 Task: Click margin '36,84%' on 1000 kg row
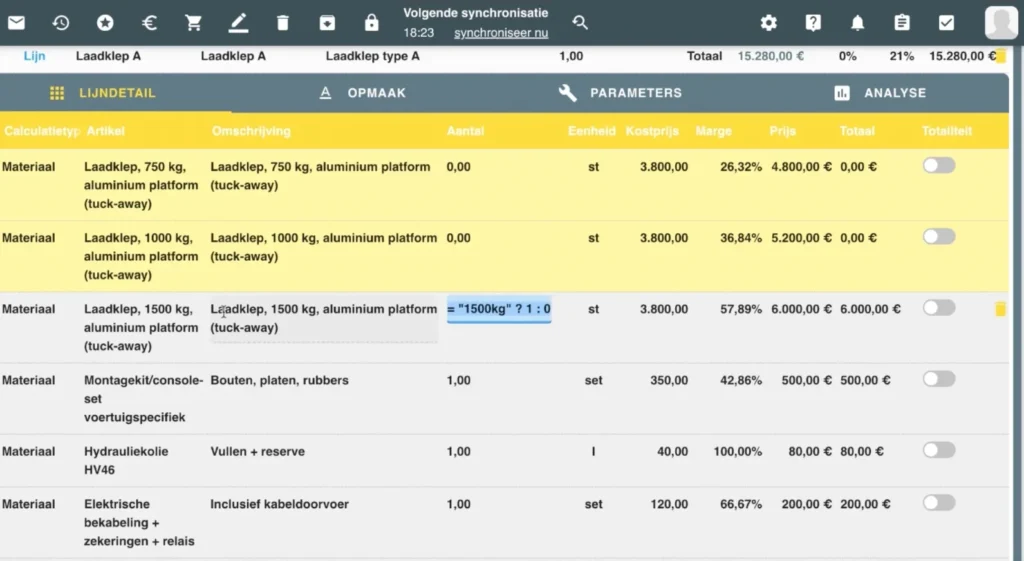(x=741, y=238)
